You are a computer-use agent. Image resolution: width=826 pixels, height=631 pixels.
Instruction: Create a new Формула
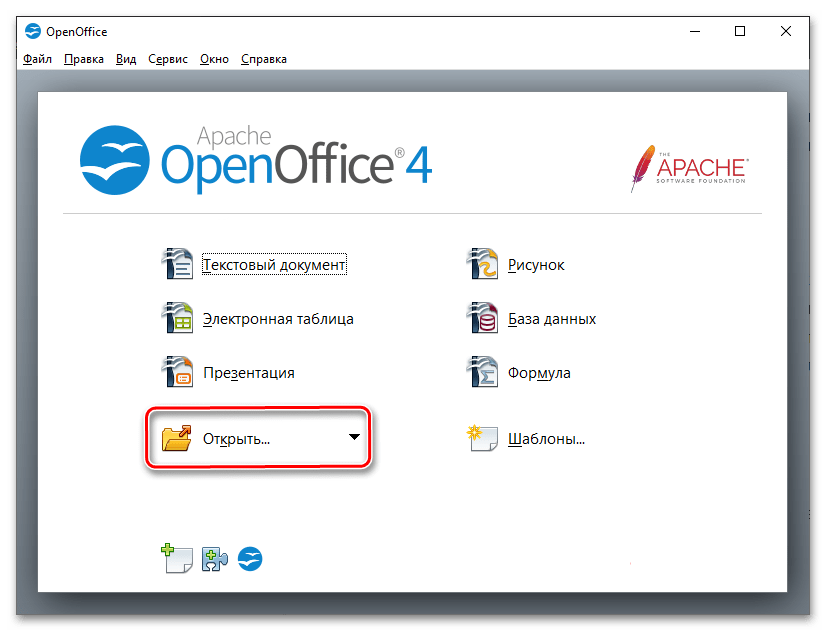pyautogui.click(x=539, y=373)
